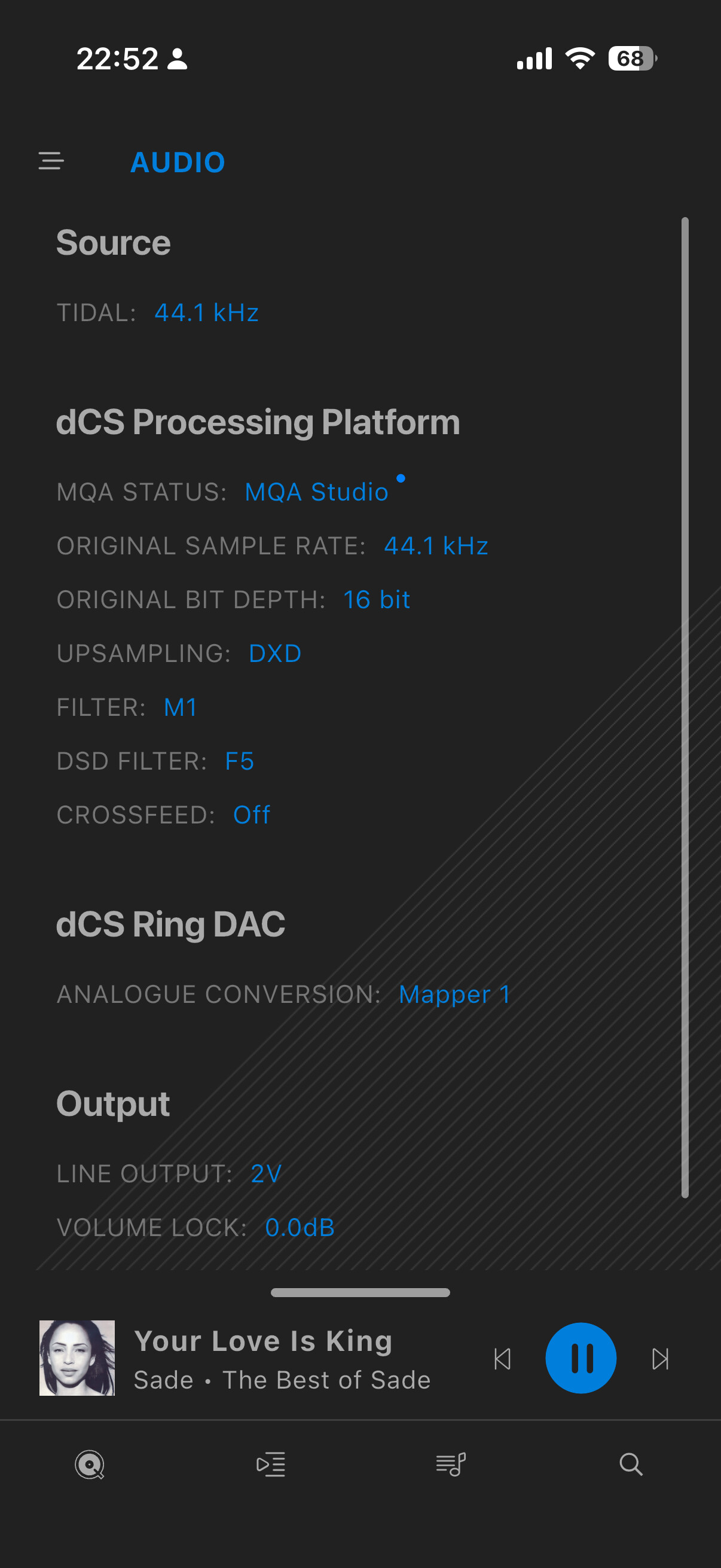Change the Upsampling DXD setting

click(275, 654)
